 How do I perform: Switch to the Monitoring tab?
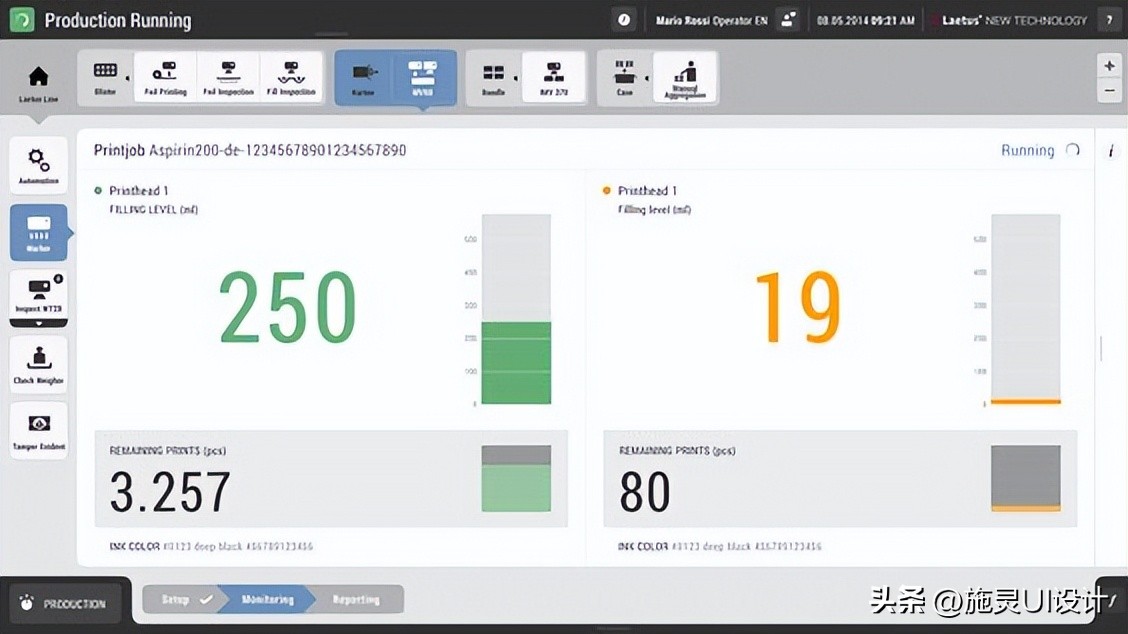coord(266,599)
